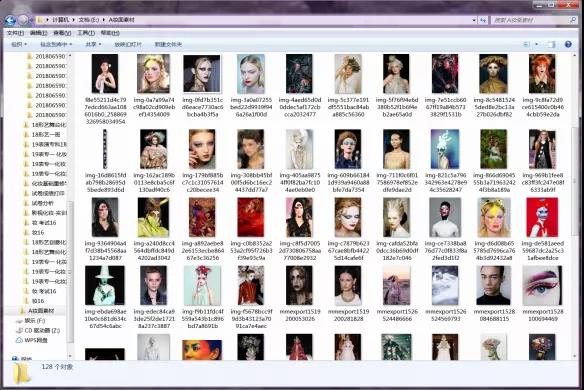Toggle the preview pane icon

[x=552, y=44]
